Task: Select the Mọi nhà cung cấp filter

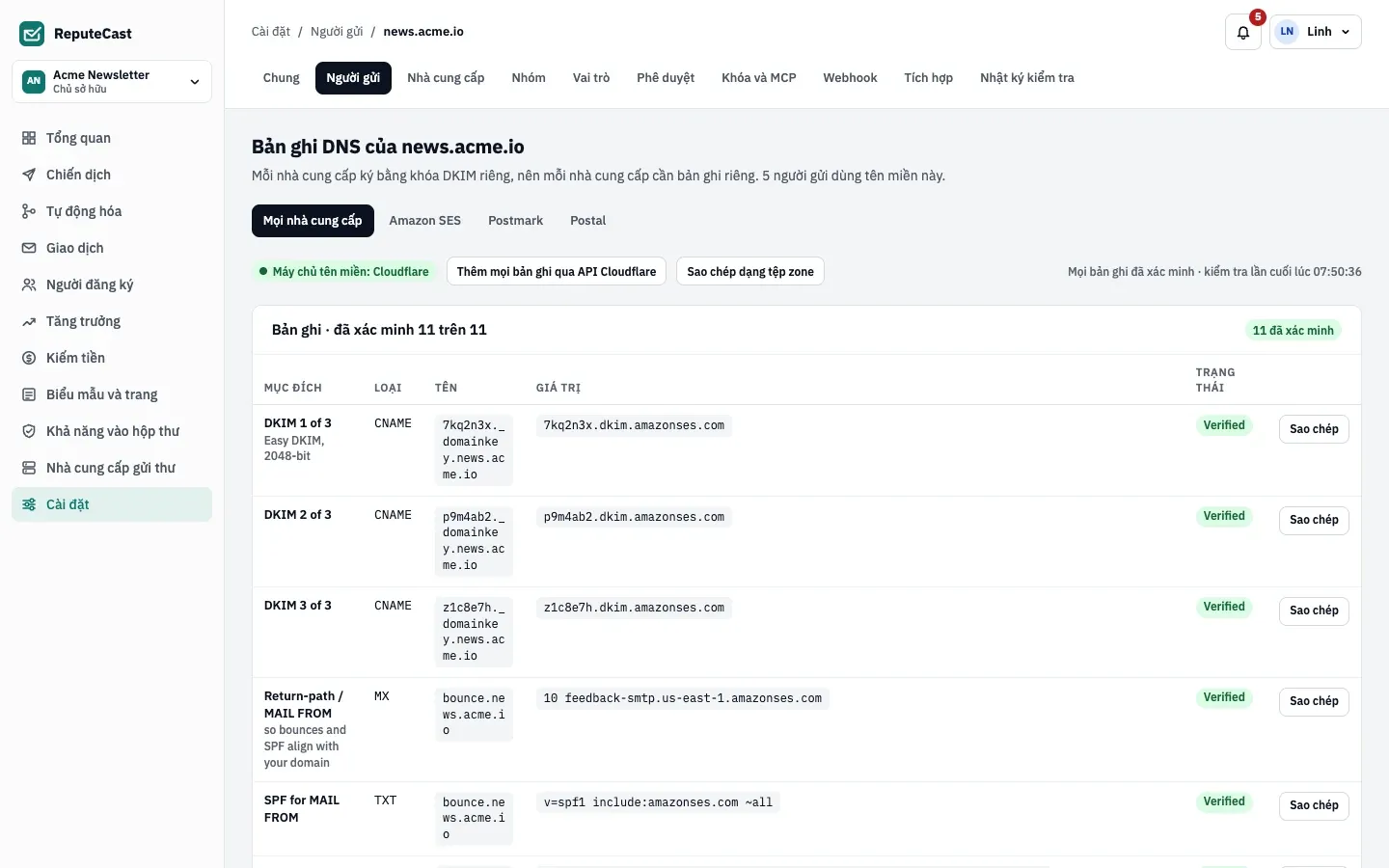Action: (x=313, y=221)
